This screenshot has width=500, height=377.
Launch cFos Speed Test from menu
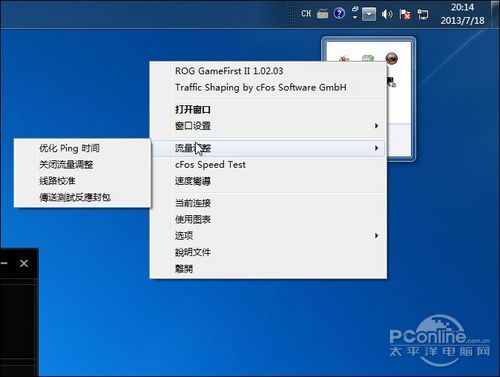[268, 165]
